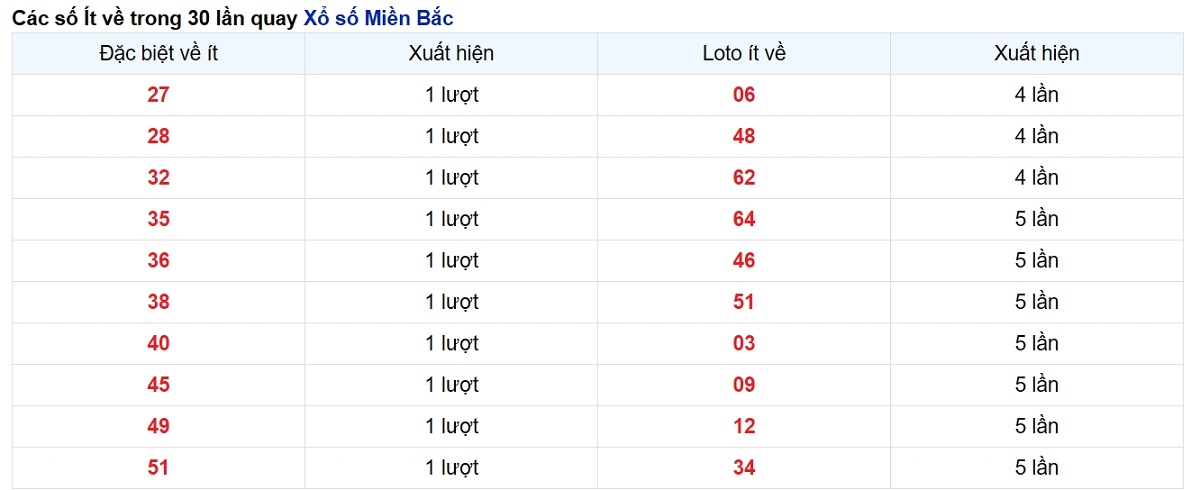
Task: Select special number 40
Action: (158, 344)
